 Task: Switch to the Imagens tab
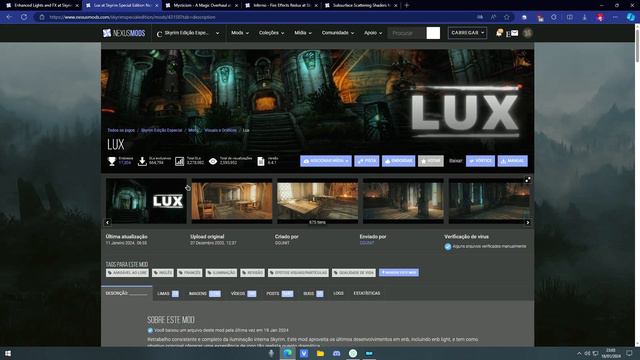(x=204, y=293)
